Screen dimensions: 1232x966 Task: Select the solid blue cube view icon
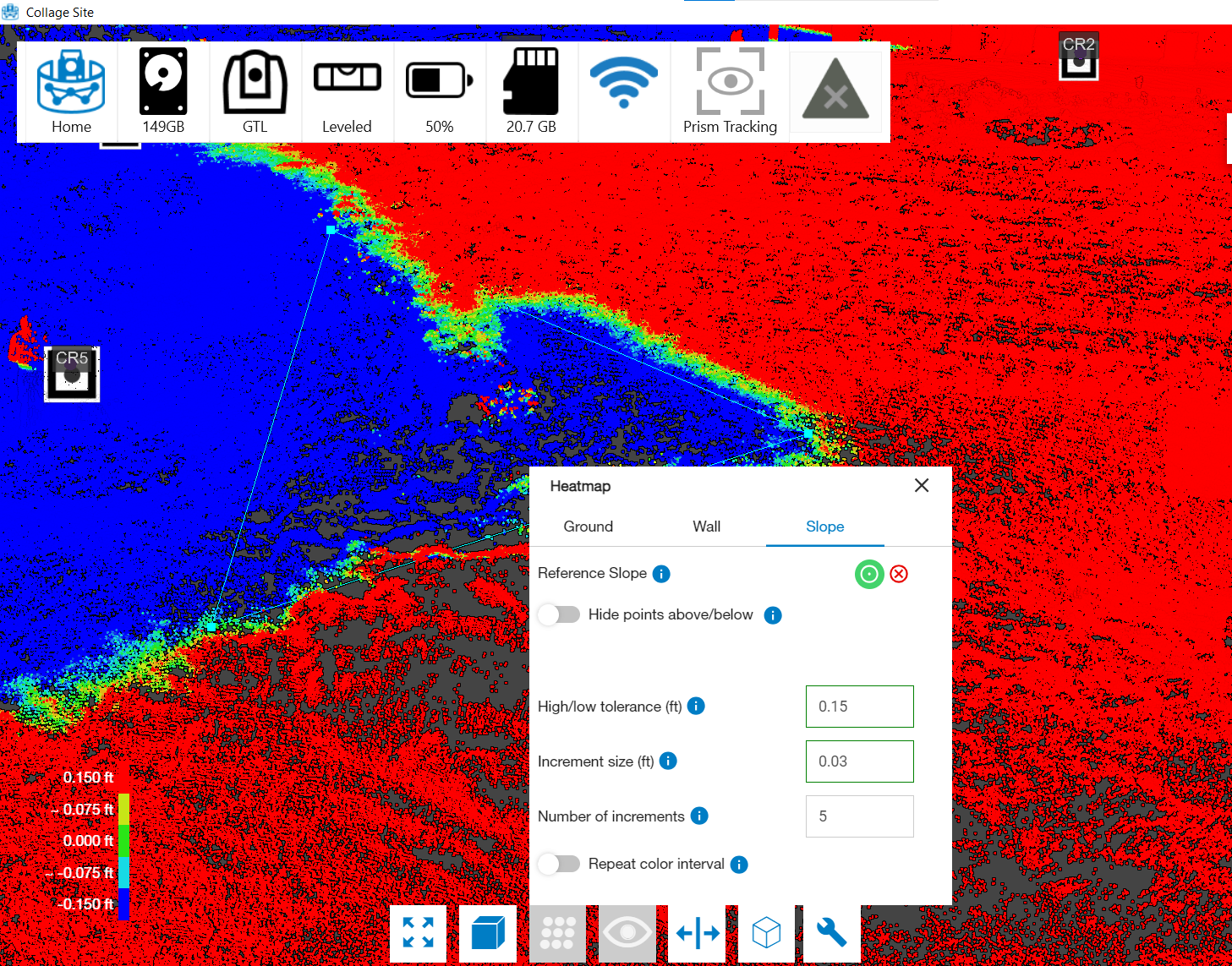pyautogui.click(x=488, y=933)
